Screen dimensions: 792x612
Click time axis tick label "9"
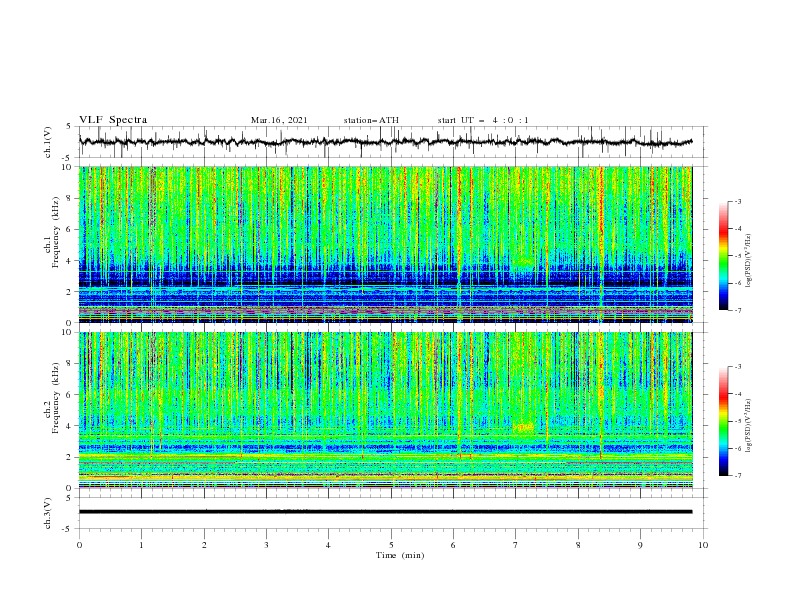click(640, 545)
